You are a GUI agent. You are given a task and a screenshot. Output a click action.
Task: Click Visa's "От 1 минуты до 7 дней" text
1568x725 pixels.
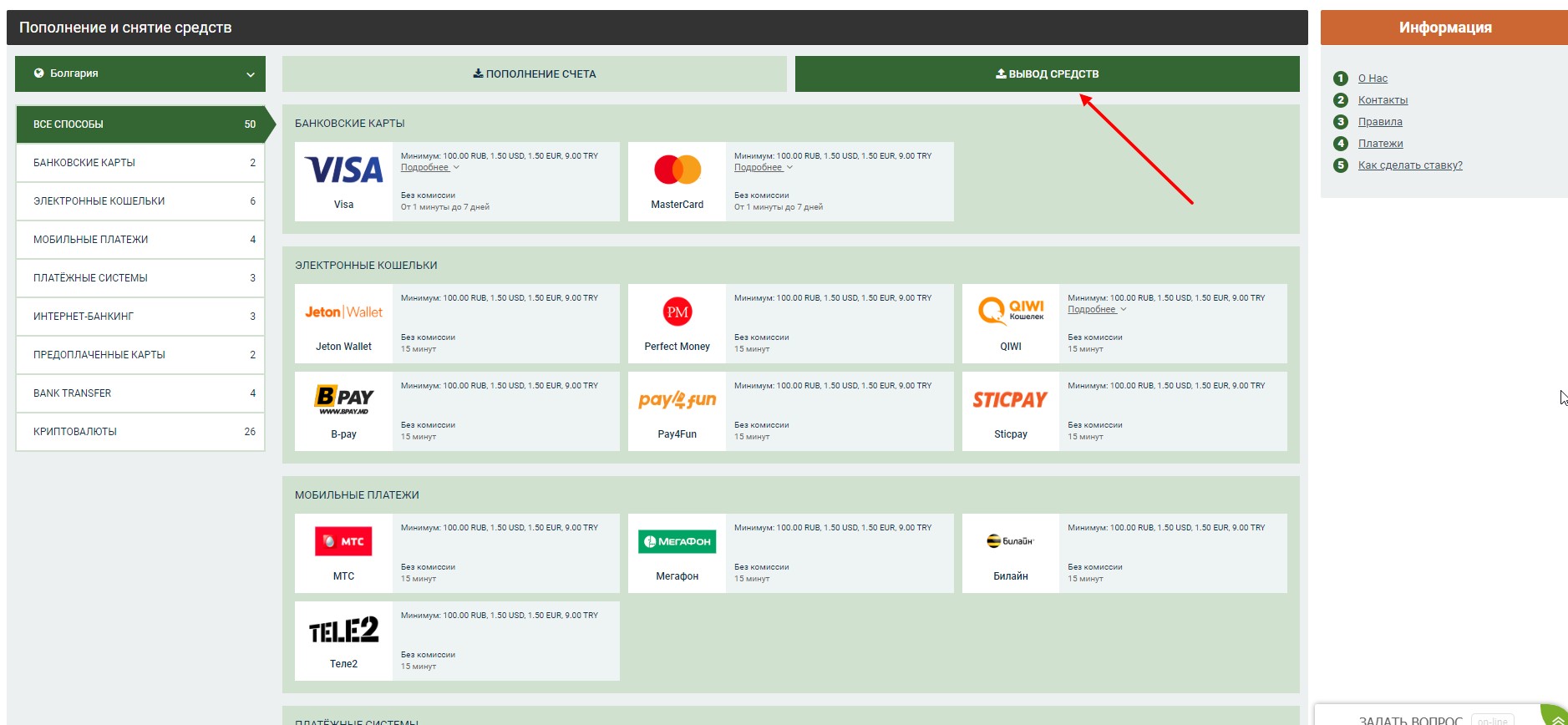pos(445,207)
